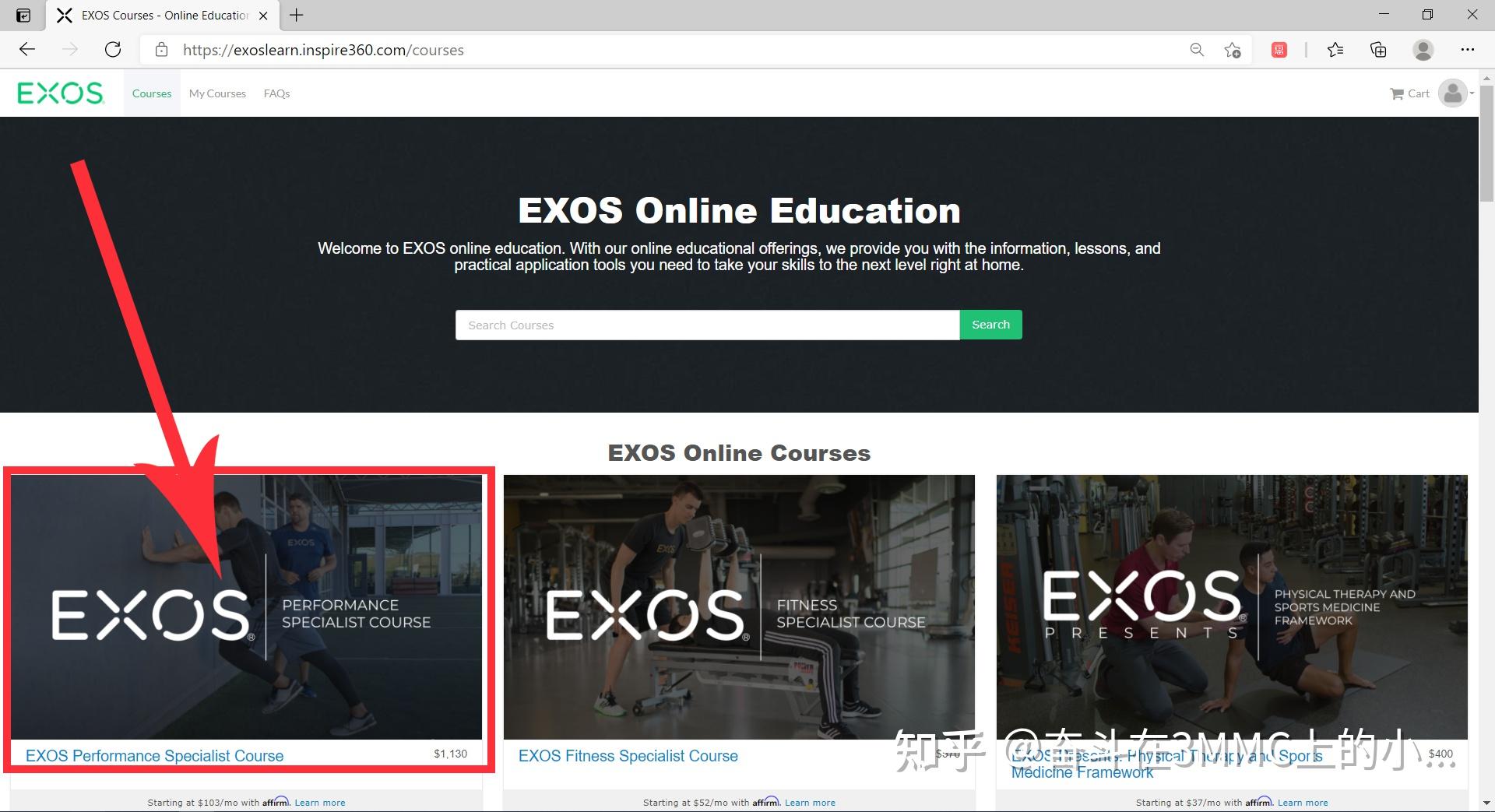The image size is (1495, 812).
Task: Add this page to favorites via star icon
Action: click(1233, 49)
